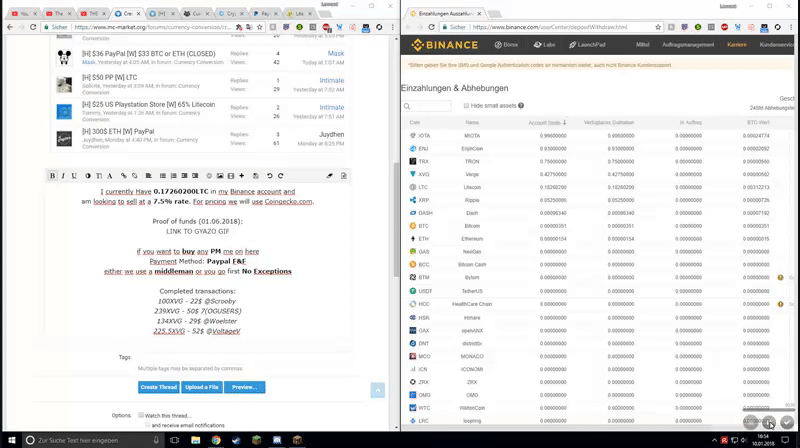The height and width of the screenshot is (448, 800).
Task: Outdent text in the editor toolbar
Action: [x=184, y=176]
